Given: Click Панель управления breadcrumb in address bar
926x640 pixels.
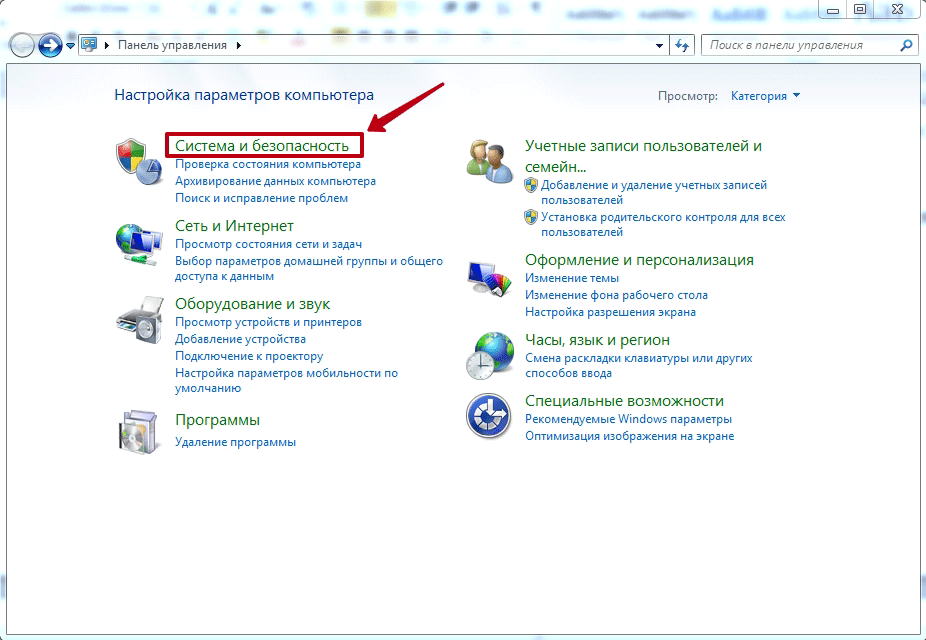Looking at the screenshot, I should 172,46.
